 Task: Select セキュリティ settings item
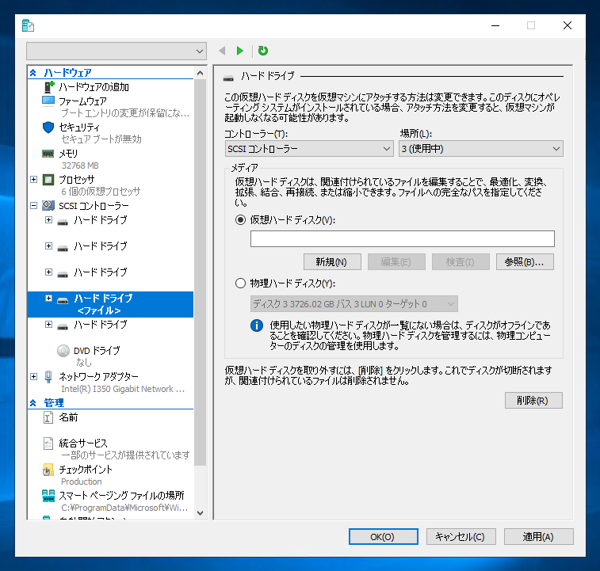(79, 127)
